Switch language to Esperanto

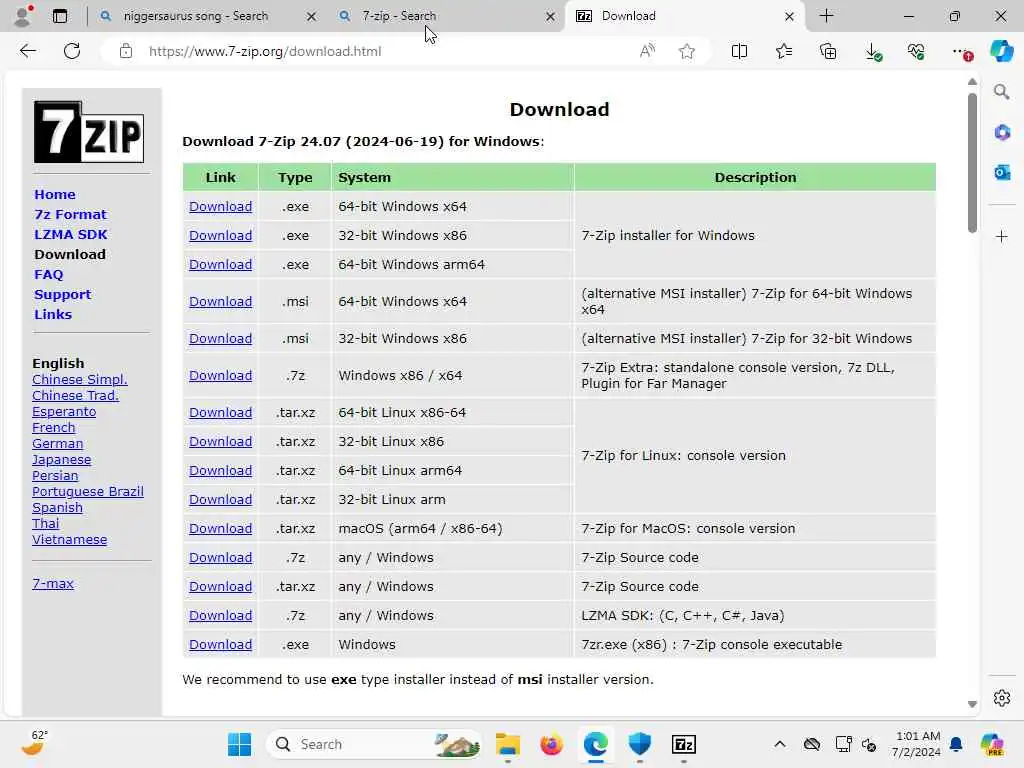pyautogui.click(x=64, y=411)
